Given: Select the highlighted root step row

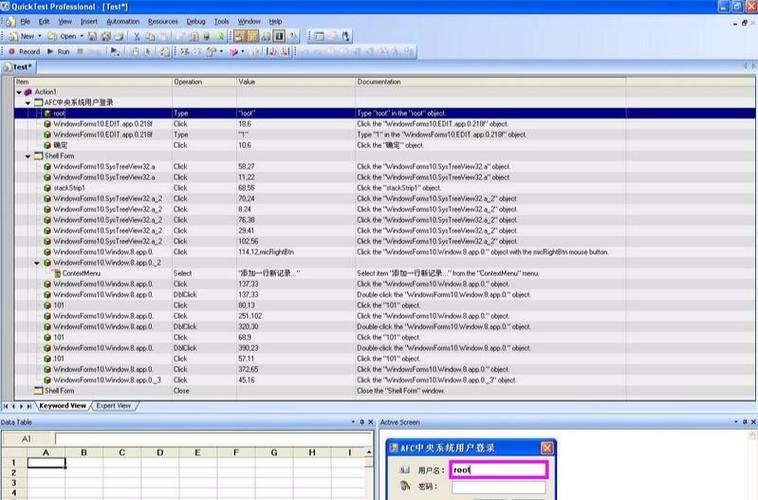Looking at the screenshot, I should (x=385, y=113).
